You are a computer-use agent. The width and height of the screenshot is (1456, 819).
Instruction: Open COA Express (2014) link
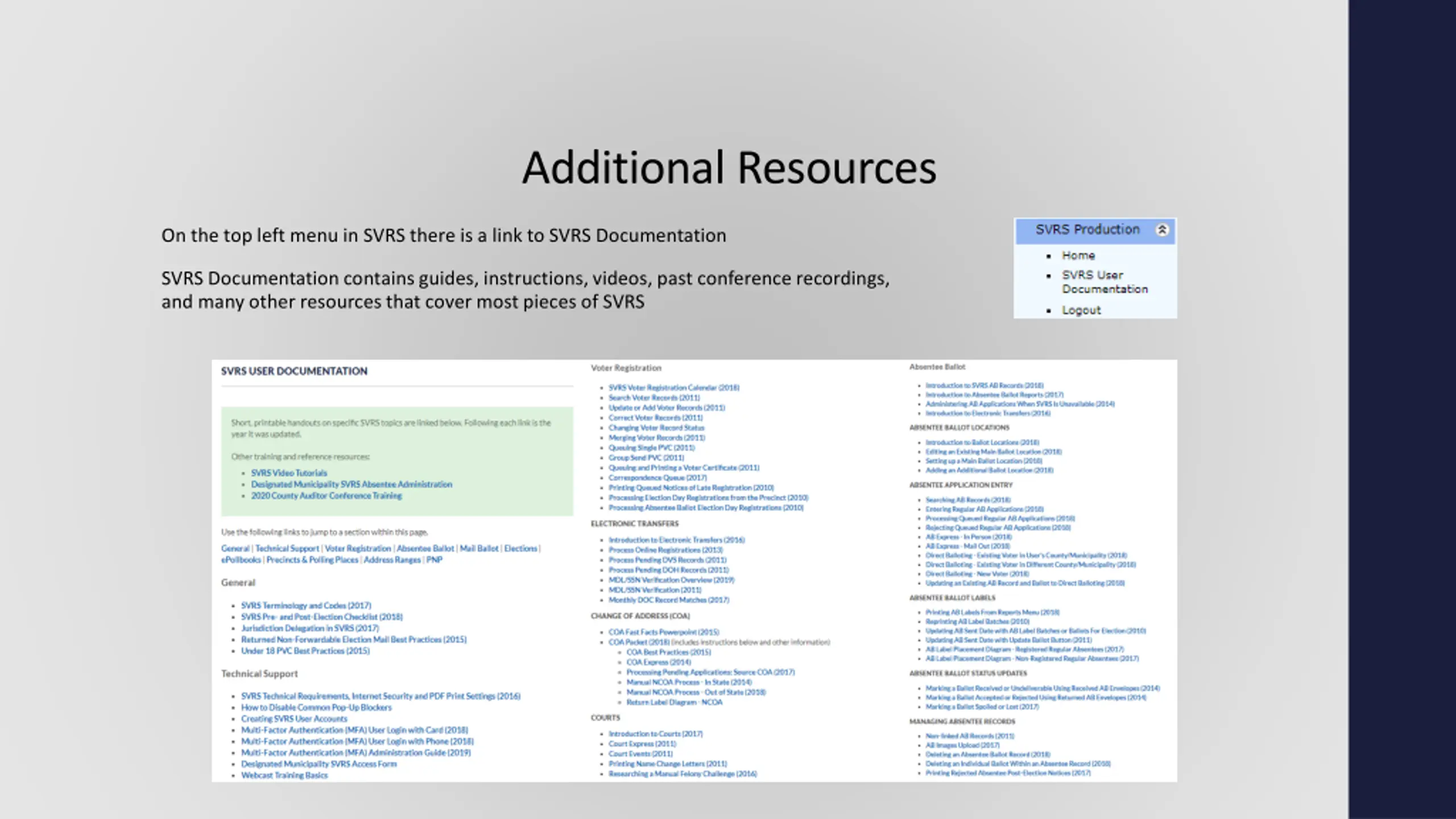click(x=659, y=662)
